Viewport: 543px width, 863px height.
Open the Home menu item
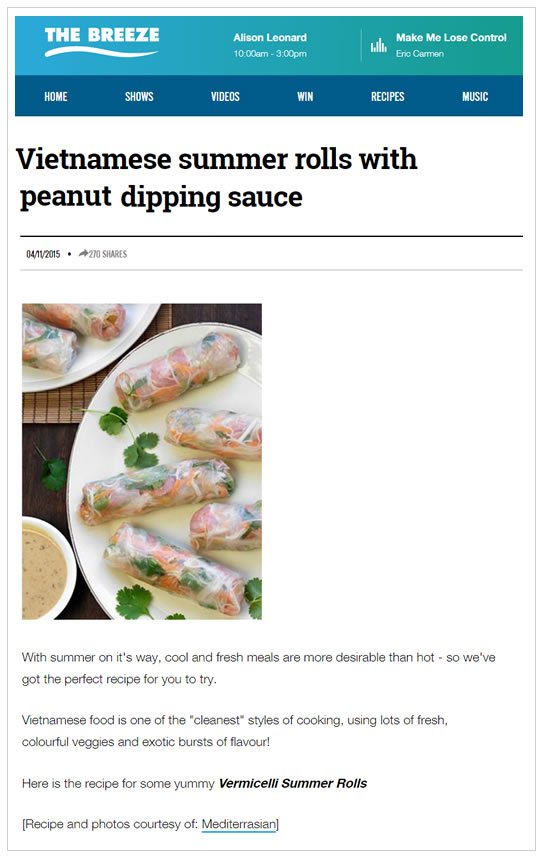click(56, 96)
